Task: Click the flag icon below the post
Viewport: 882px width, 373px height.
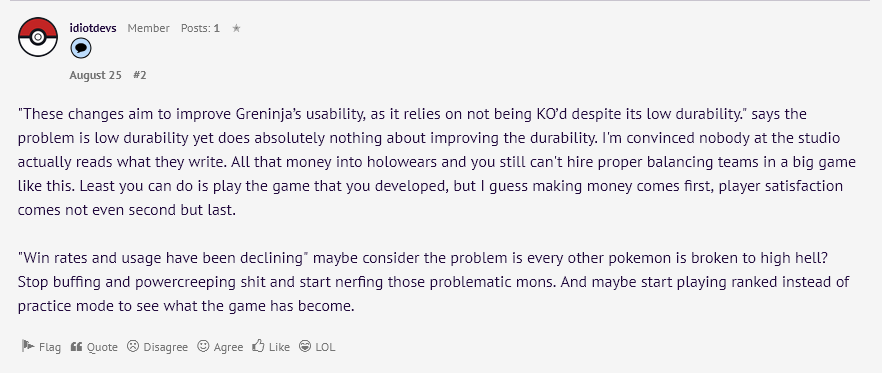Action: (x=28, y=346)
